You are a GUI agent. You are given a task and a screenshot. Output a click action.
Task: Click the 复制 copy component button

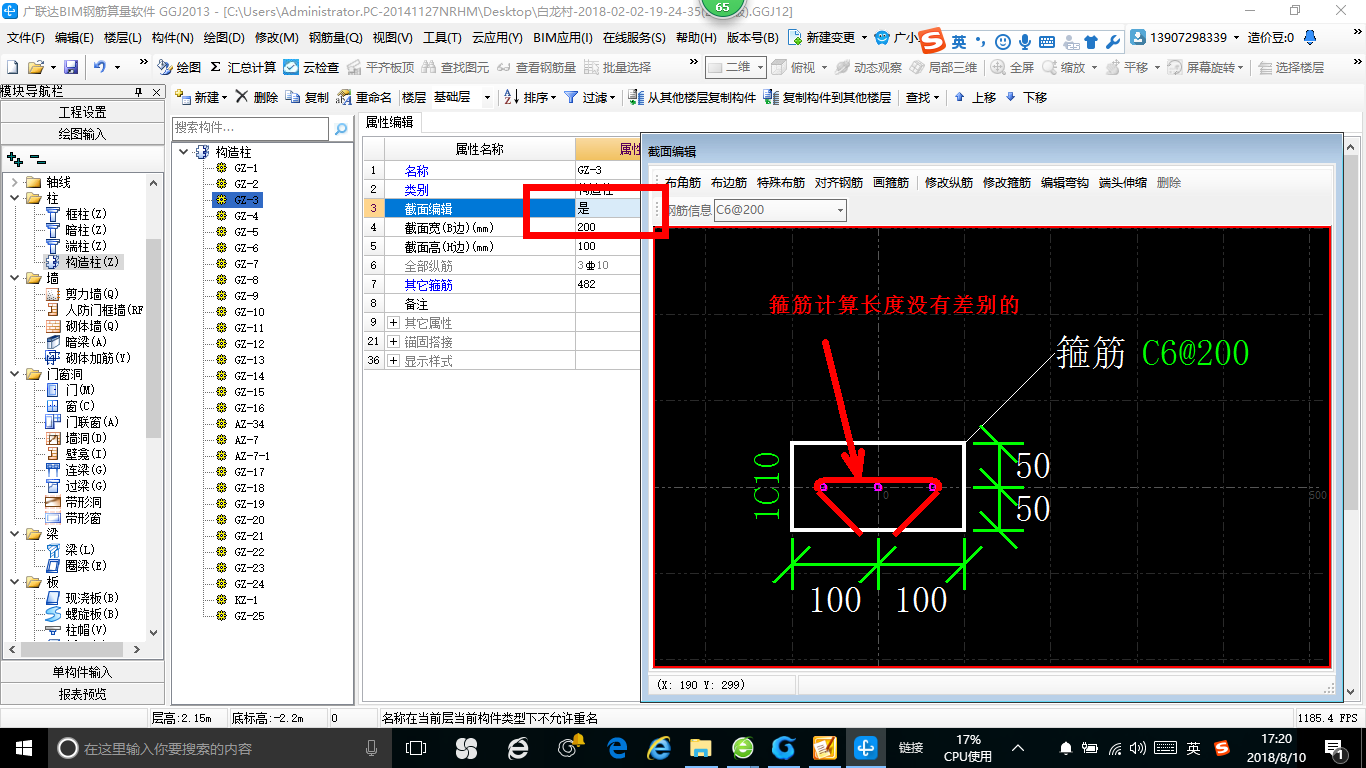[x=307, y=97]
